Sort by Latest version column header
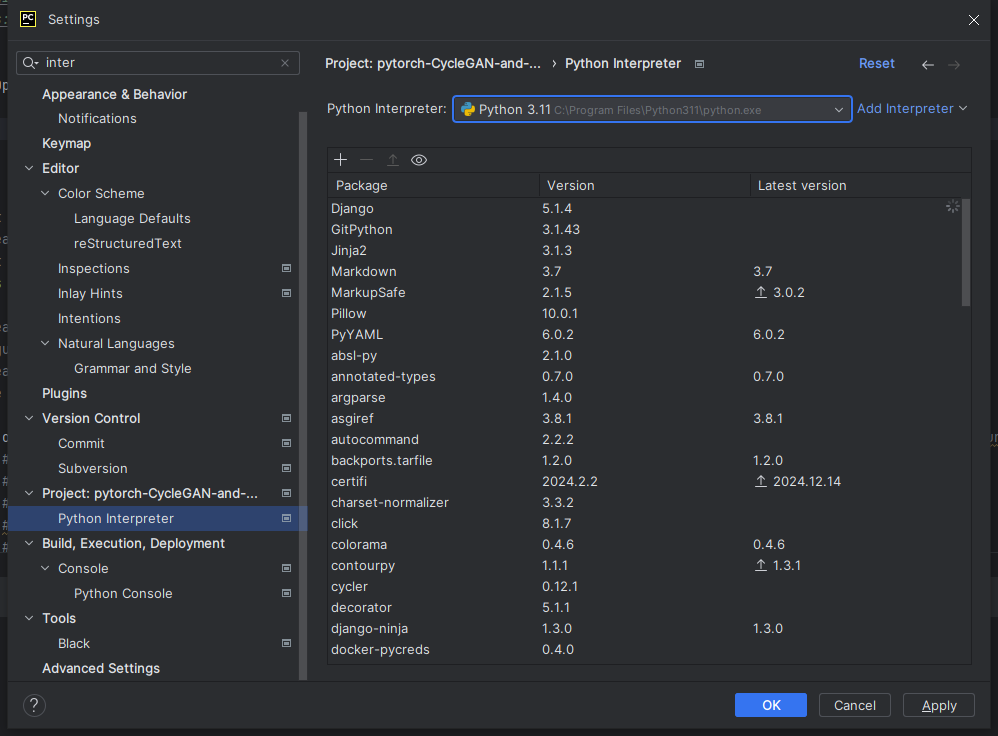Image resolution: width=998 pixels, height=736 pixels. pos(861,185)
